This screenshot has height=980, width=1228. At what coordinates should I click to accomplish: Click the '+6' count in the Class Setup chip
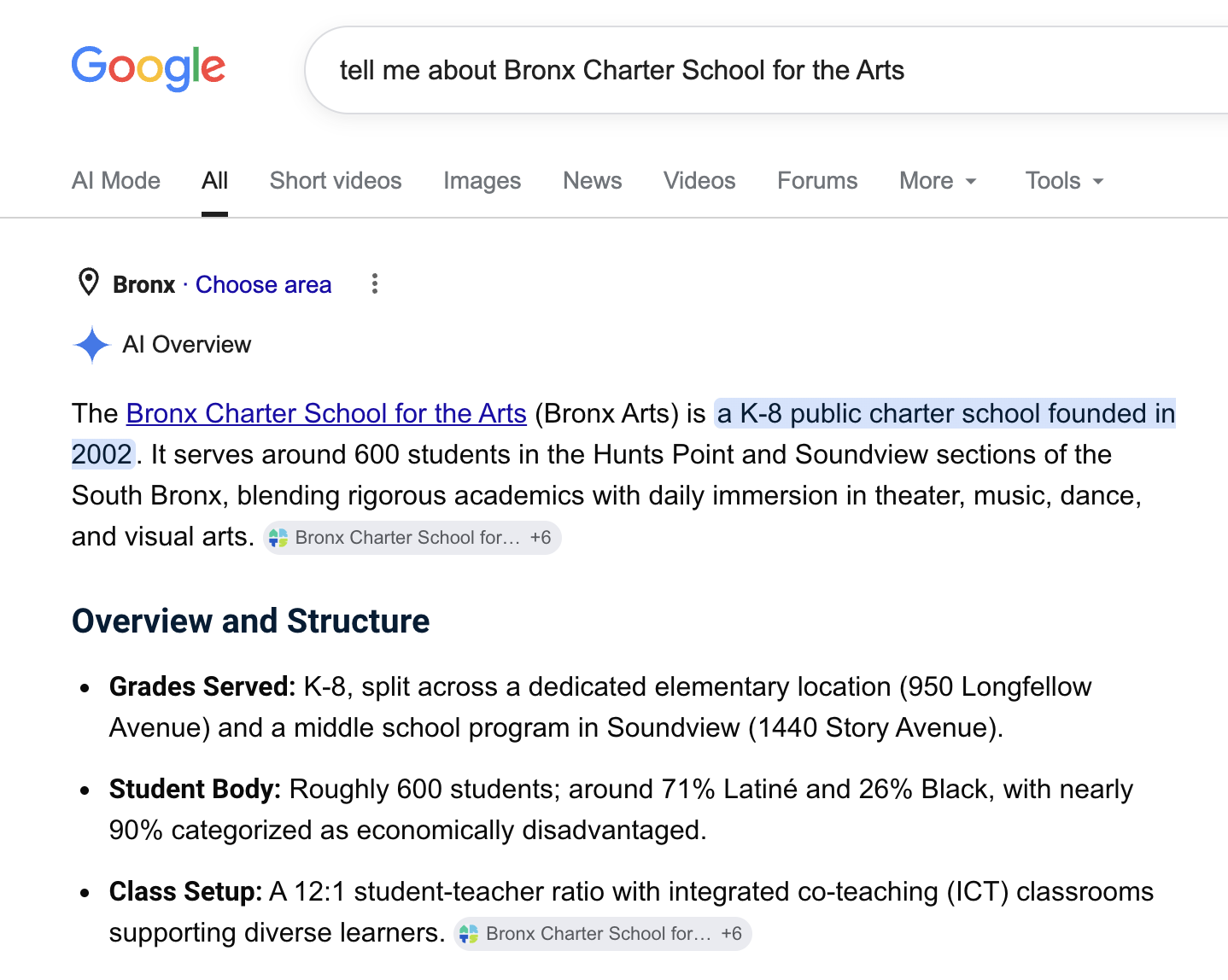tap(731, 934)
